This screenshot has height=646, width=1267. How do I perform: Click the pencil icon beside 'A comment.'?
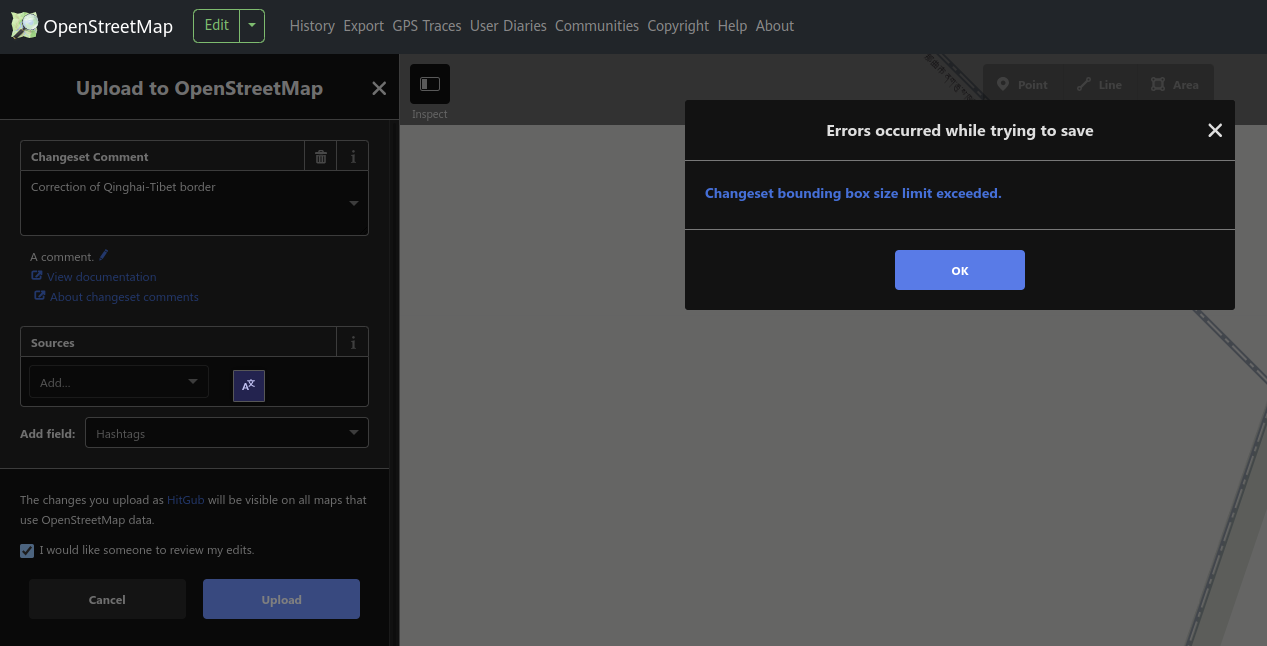point(104,256)
